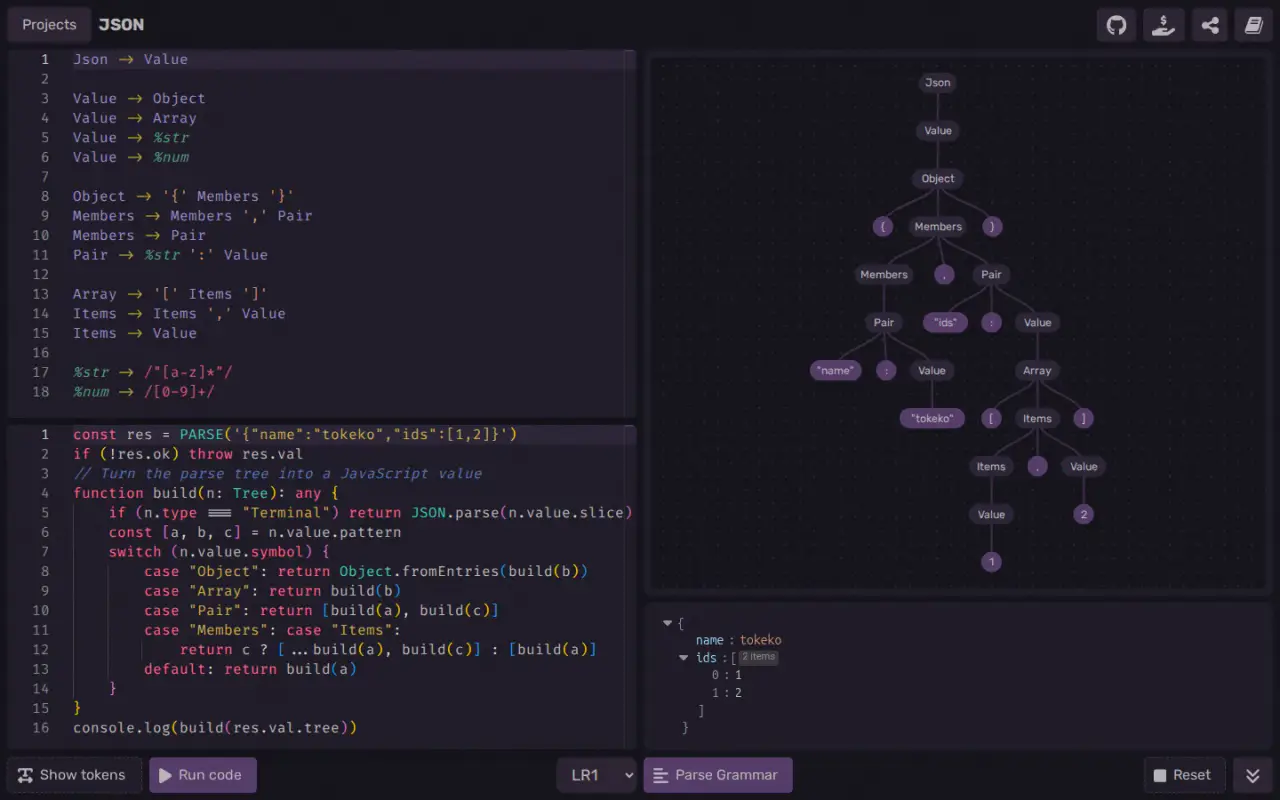Click the 'const res = PARSE' code line
1280x800 pixels.
point(295,435)
